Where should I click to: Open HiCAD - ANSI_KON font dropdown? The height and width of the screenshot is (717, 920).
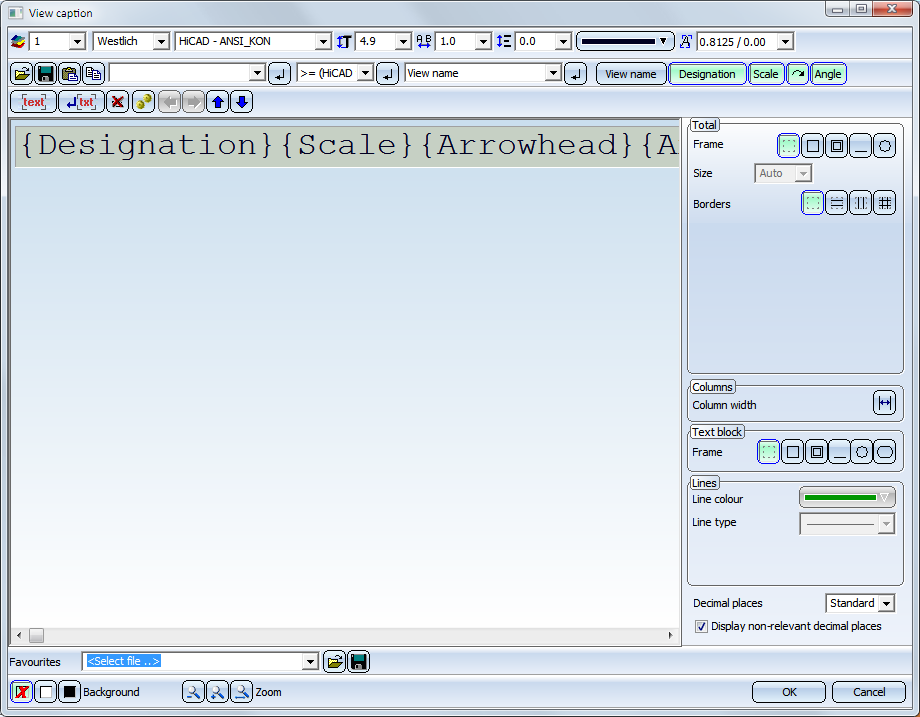click(x=323, y=42)
